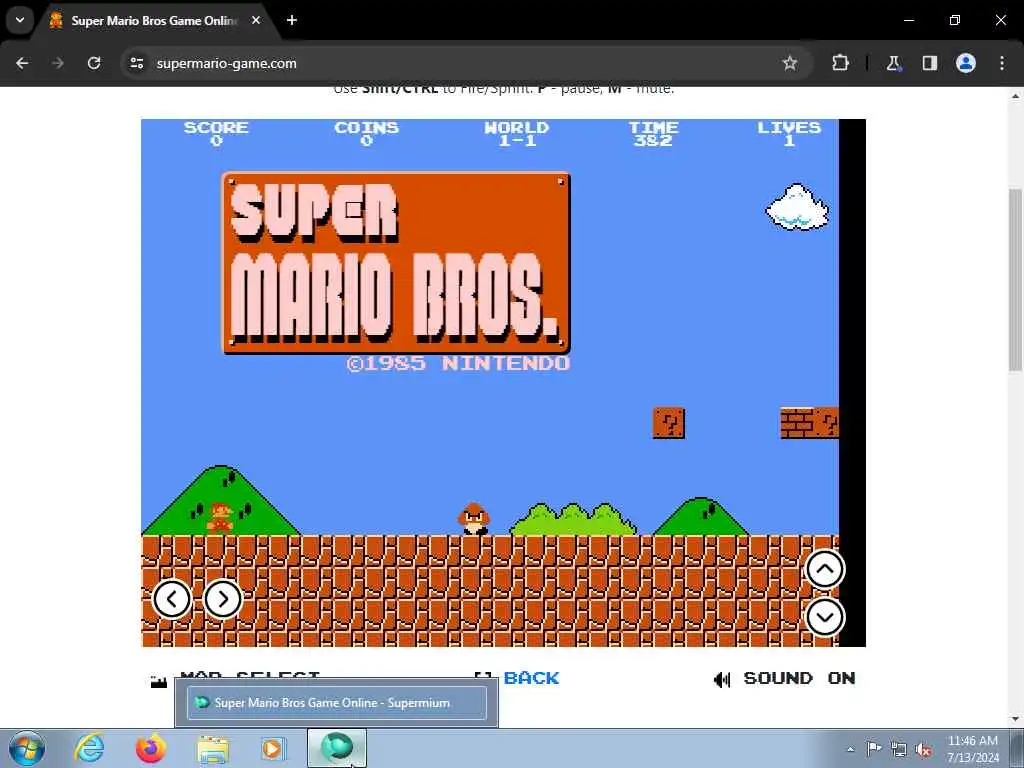Viewport: 1024px width, 768px height.
Task: Click the ©1985 NINTENDO text
Action: tap(458, 363)
